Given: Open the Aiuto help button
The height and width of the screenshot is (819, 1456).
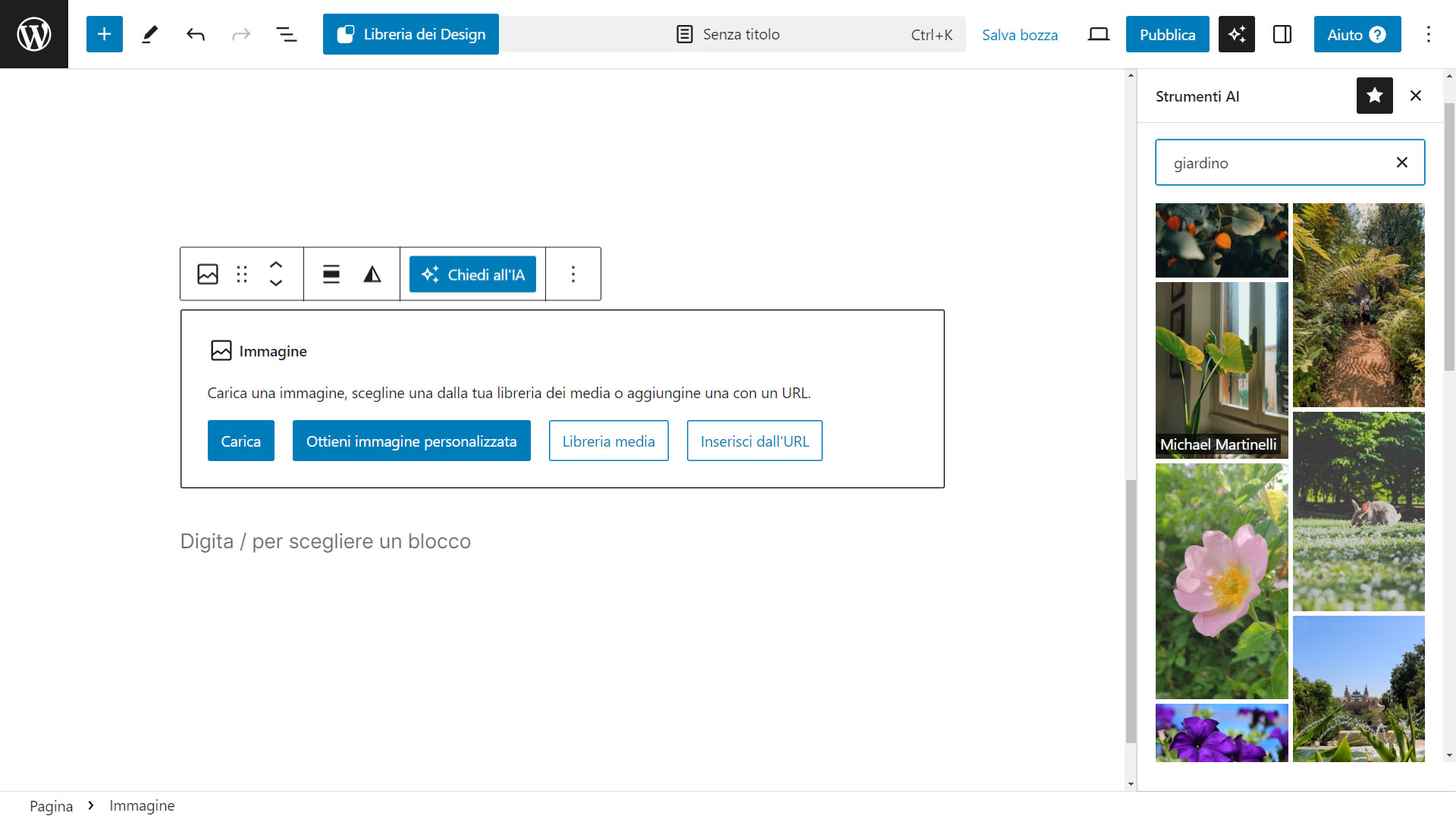Looking at the screenshot, I should (1357, 34).
